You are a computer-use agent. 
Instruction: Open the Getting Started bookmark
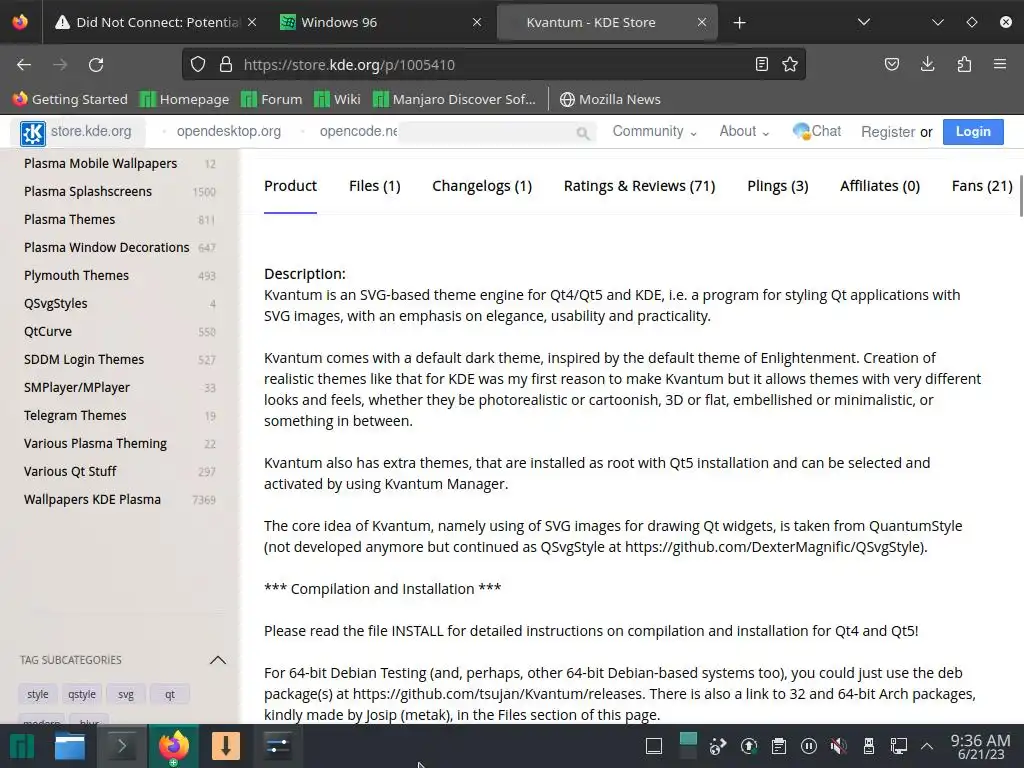click(70, 99)
